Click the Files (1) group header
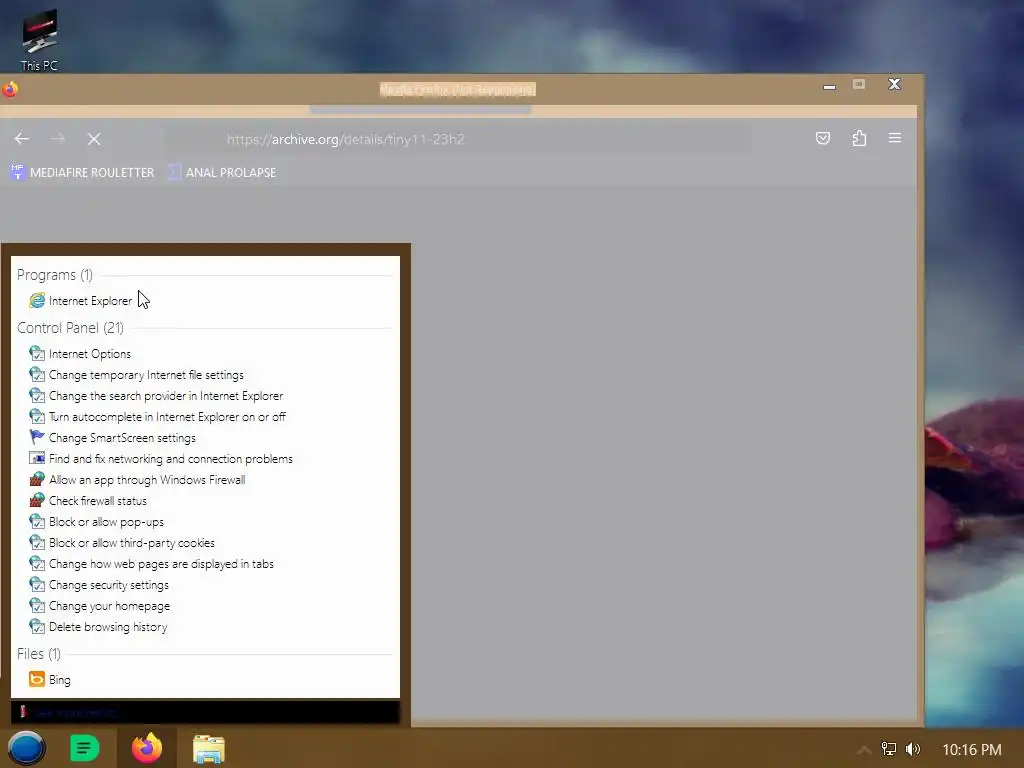Screen dimensions: 1024x768 39,654
